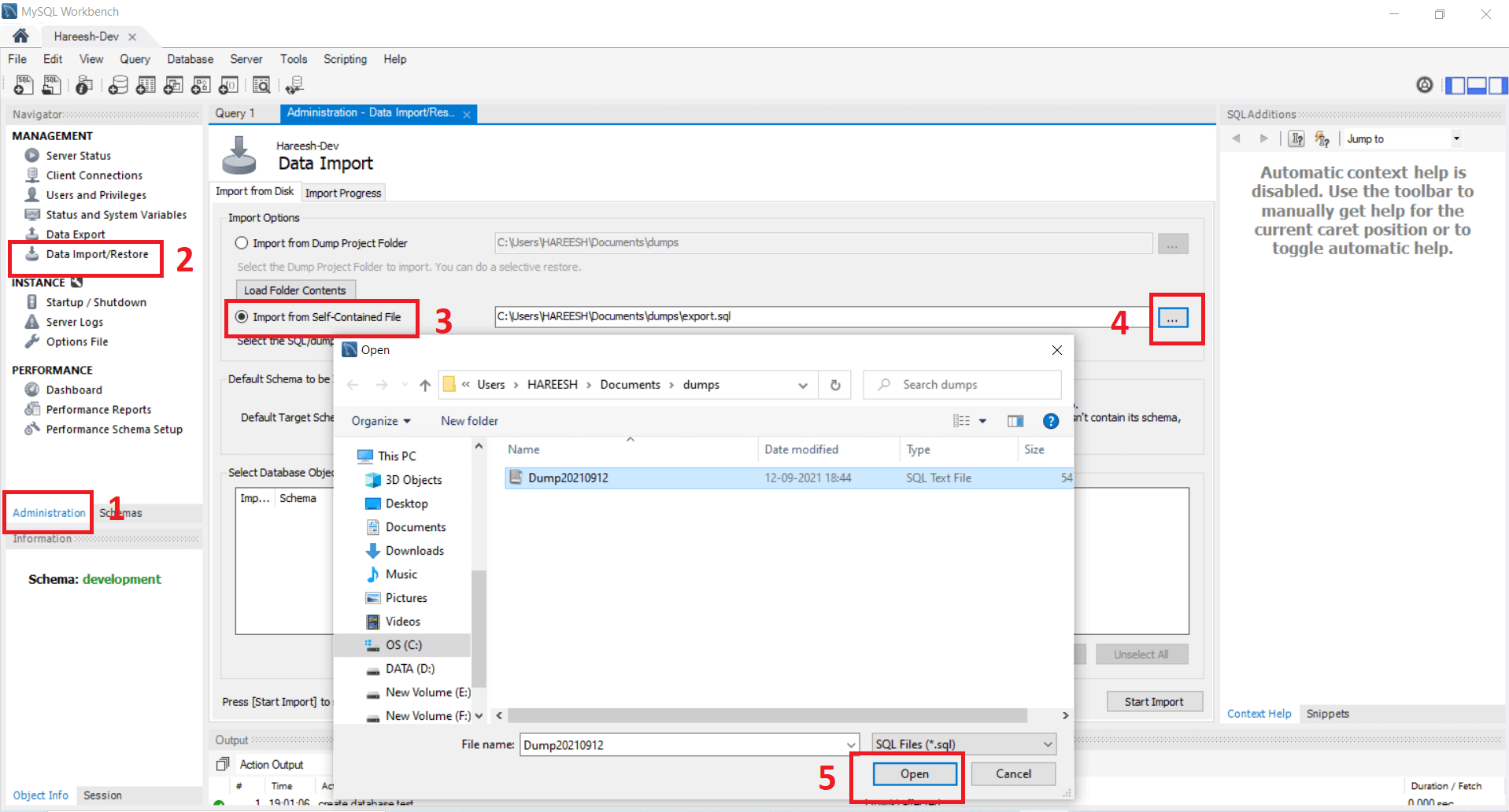Screen dimensions: 1509x812
Task: Click the Start Import button
Action: [1154, 701]
